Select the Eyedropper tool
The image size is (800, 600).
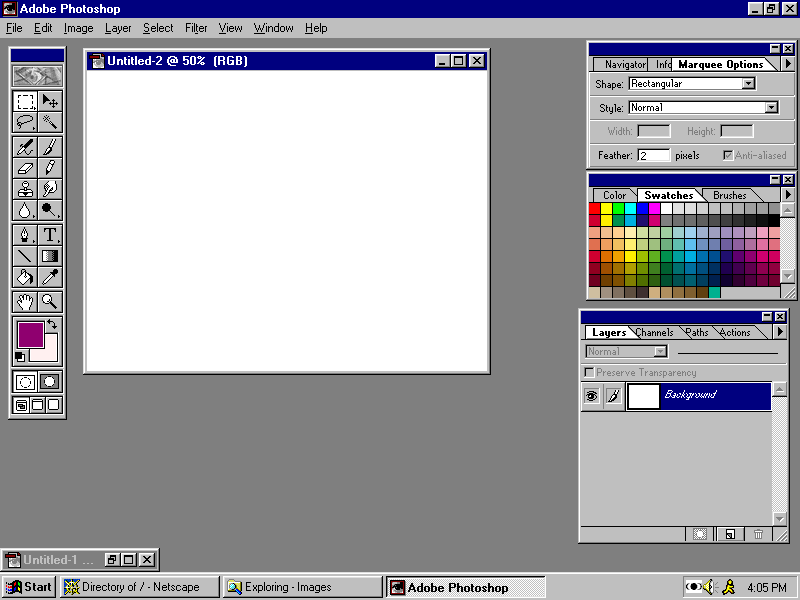coord(50,277)
